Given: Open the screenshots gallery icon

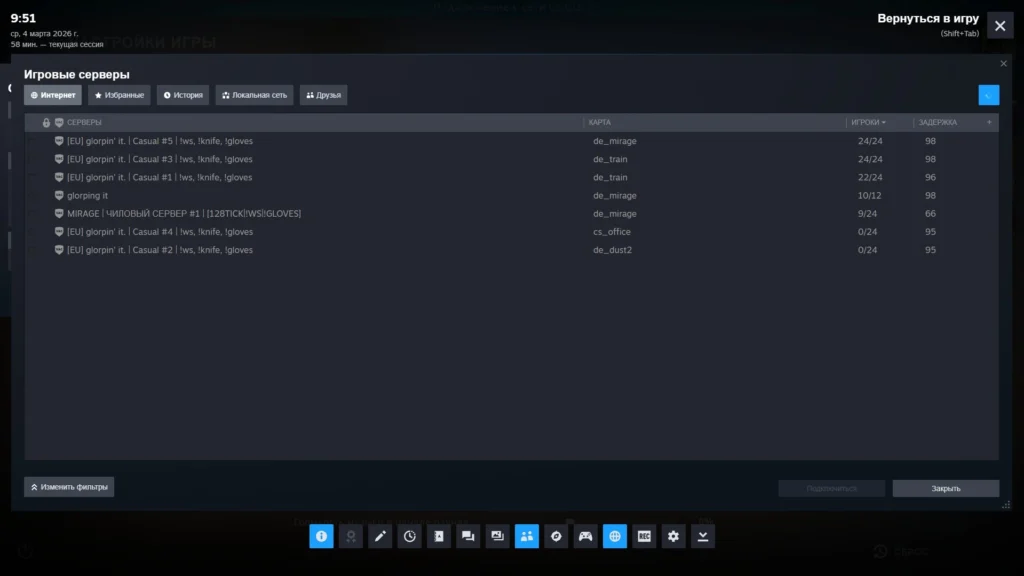Looking at the screenshot, I should point(497,536).
